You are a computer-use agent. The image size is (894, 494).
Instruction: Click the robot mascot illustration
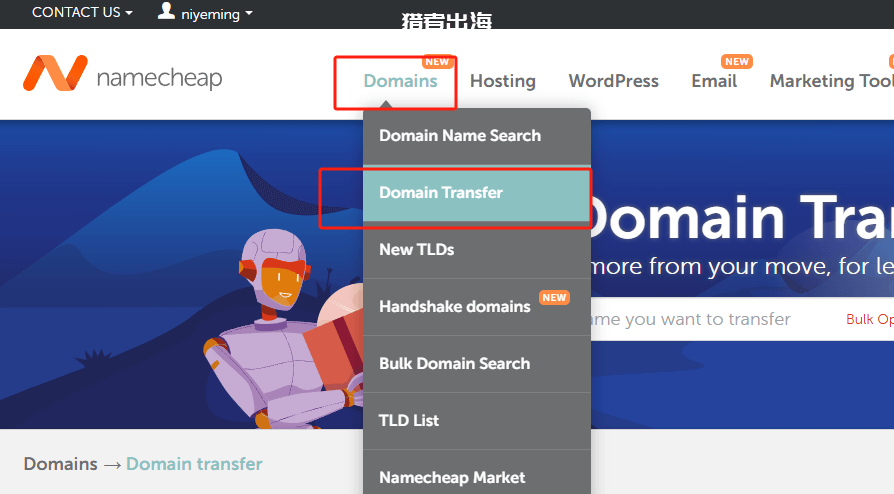283,328
